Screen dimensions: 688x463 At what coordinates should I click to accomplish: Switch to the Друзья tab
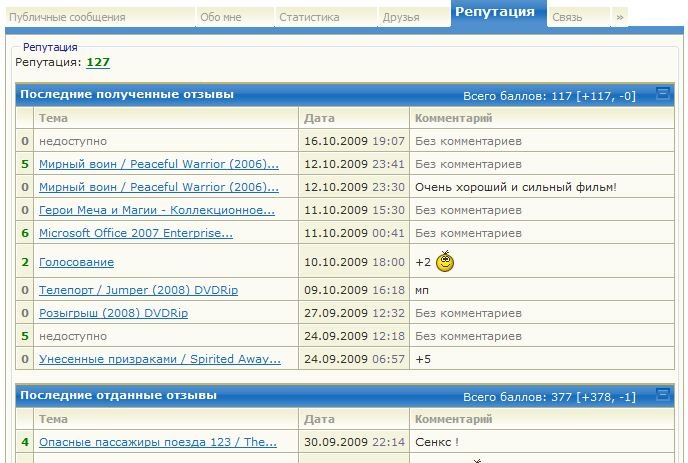click(414, 17)
